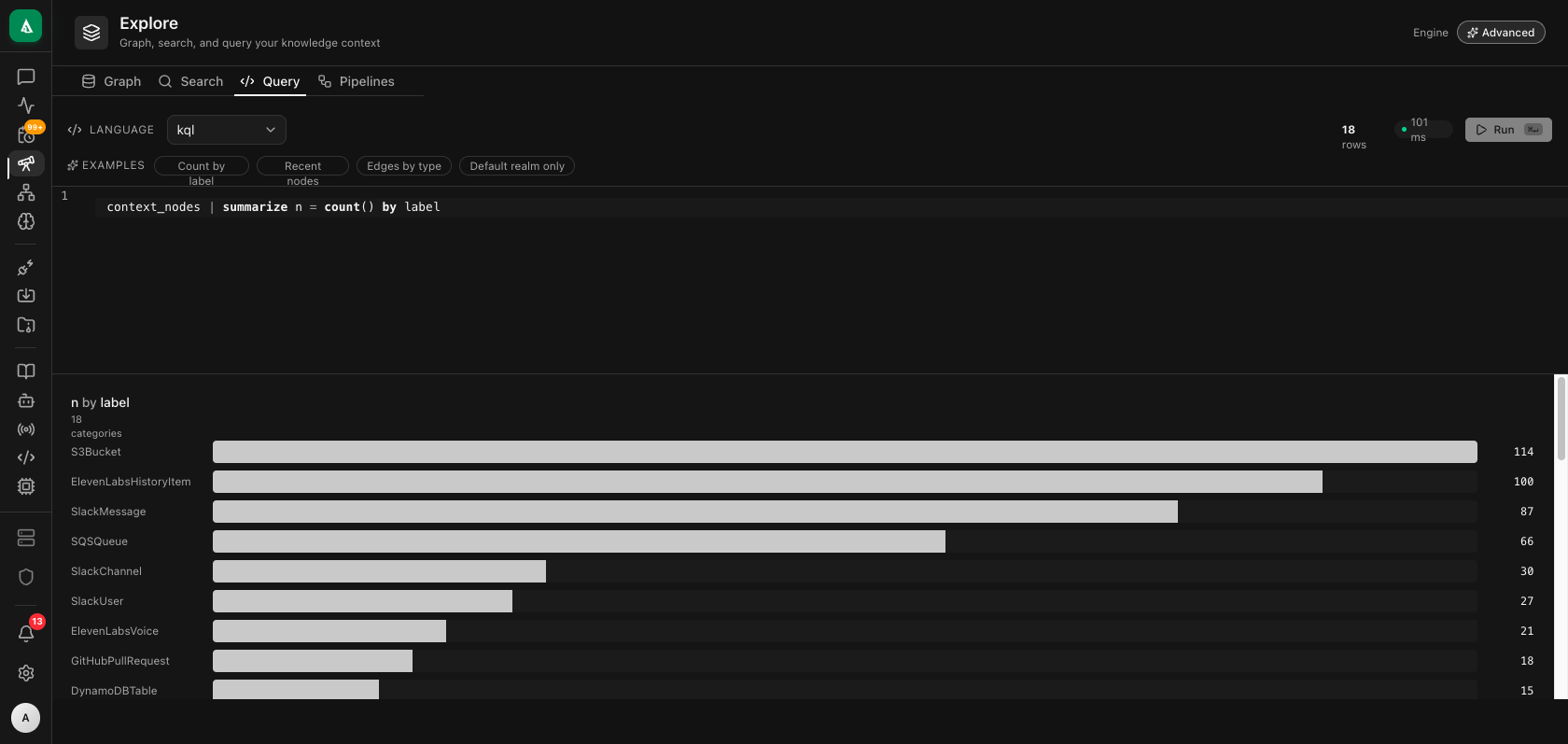
Task: Open the broadcast signal icon in sidebar
Action: [26, 429]
